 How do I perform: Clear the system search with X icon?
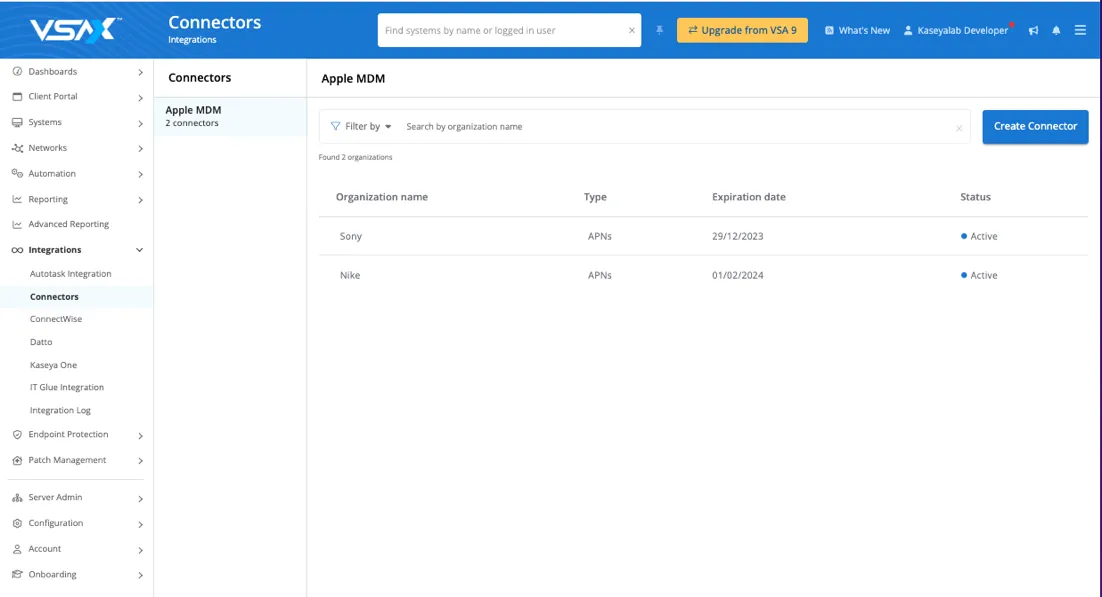[631, 30]
